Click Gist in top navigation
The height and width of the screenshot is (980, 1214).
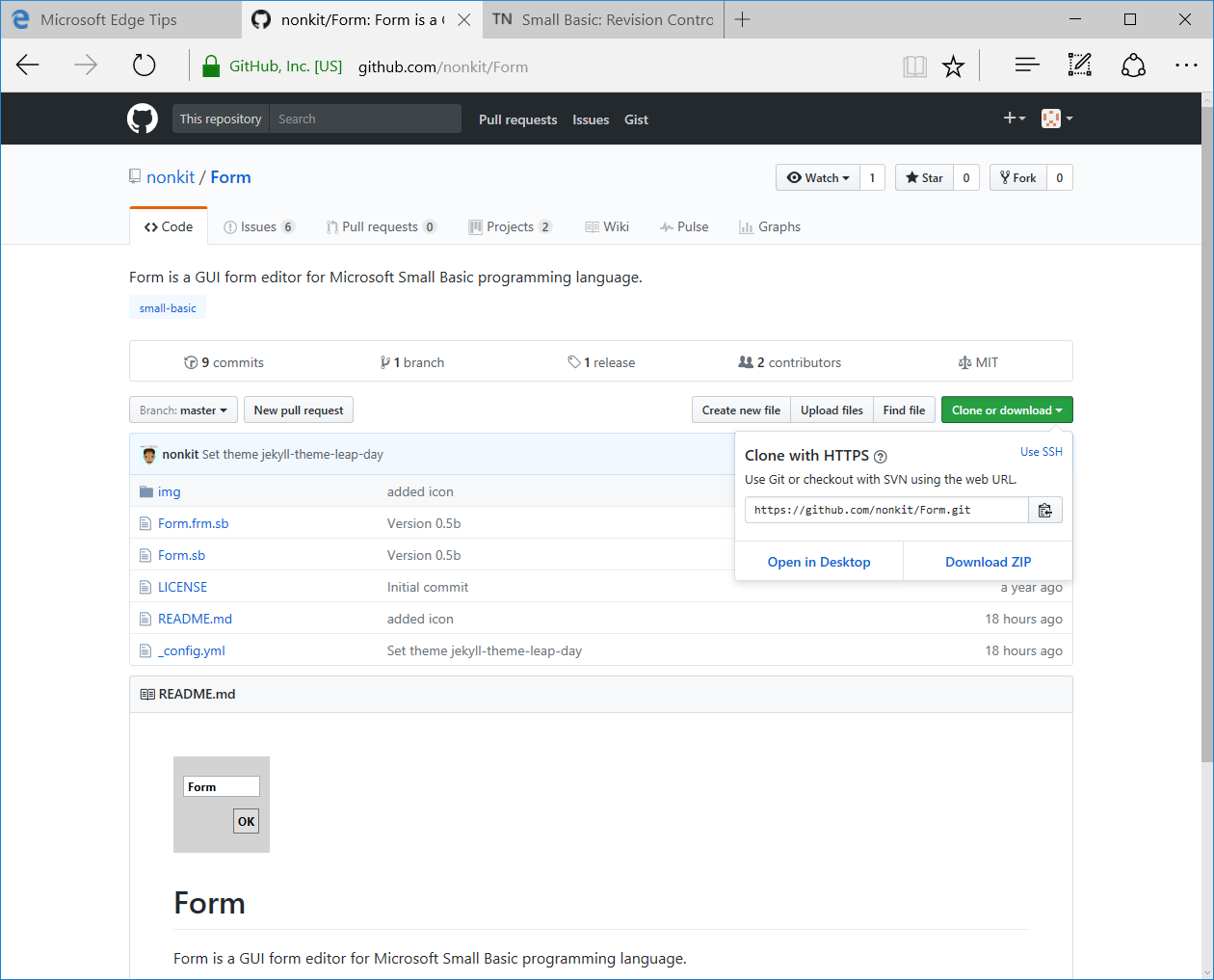[x=636, y=119]
